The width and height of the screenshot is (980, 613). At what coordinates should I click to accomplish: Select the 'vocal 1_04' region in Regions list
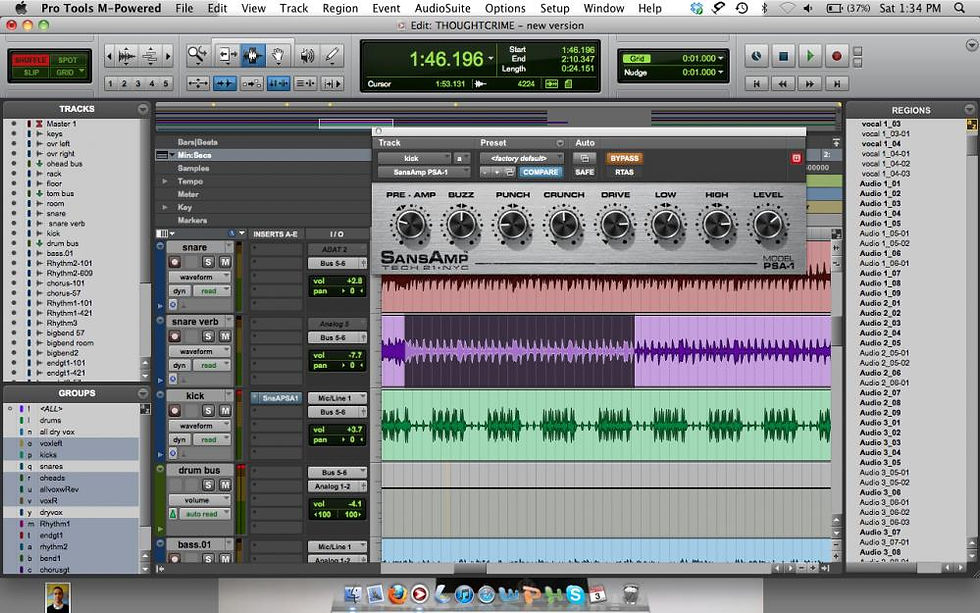coord(881,144)
